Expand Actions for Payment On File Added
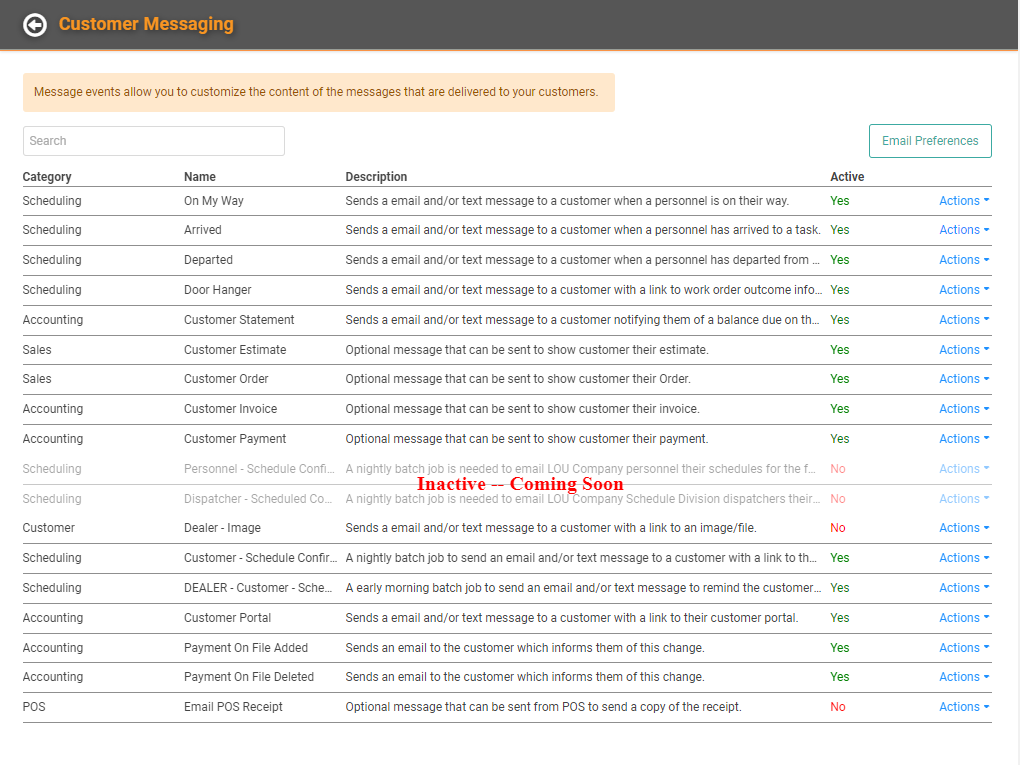The height and width of the screenshot is (765, 1020). [x=964, y=648]
